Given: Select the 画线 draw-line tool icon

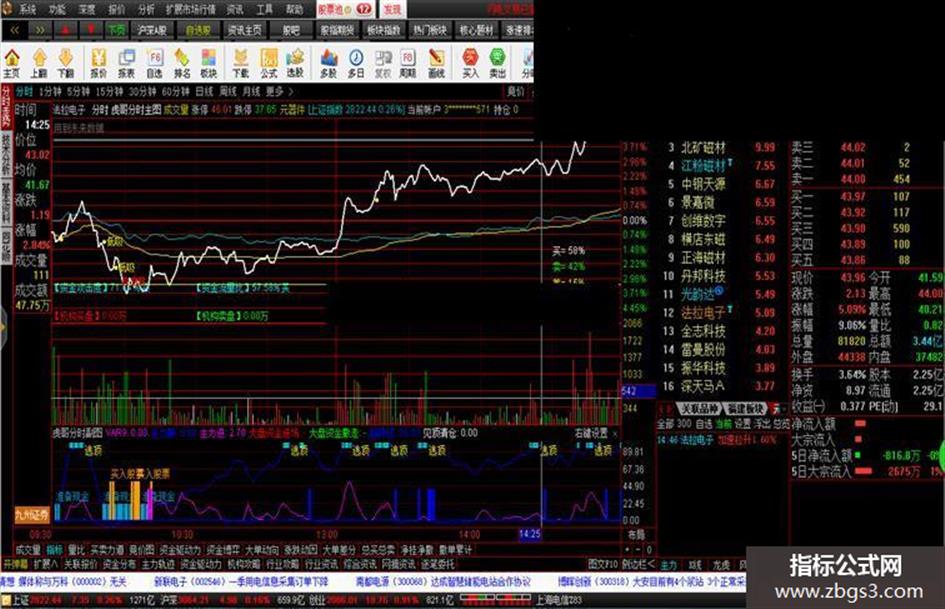Looking at the screenshot, I should point(436,64).
